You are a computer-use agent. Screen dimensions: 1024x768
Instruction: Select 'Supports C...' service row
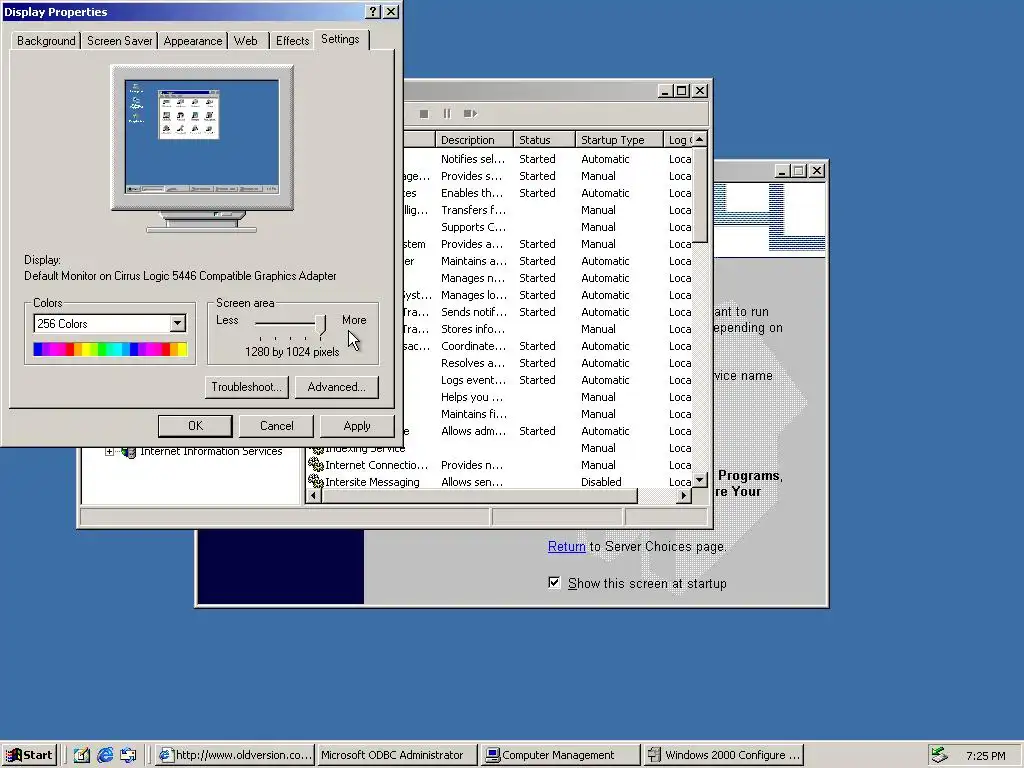[473, 227]
